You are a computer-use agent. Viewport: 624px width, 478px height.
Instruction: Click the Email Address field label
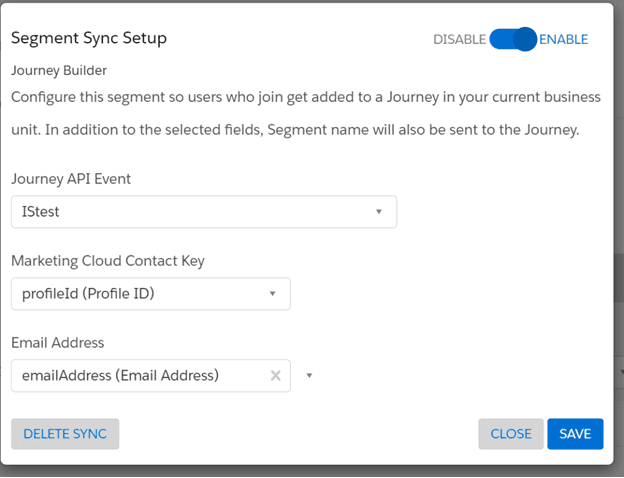58,343
